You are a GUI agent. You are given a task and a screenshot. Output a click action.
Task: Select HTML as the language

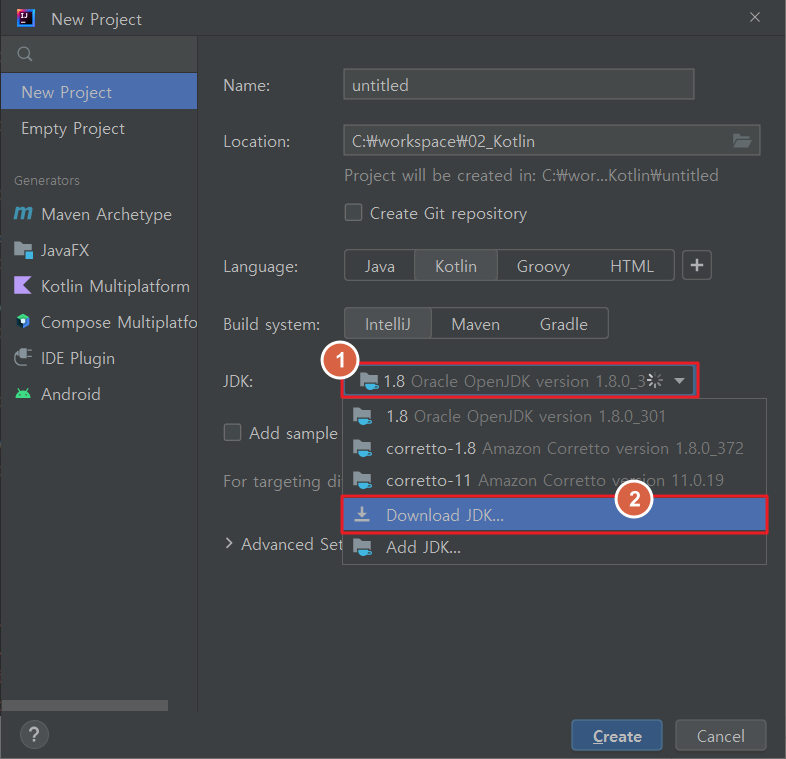[x=632, y=266]
